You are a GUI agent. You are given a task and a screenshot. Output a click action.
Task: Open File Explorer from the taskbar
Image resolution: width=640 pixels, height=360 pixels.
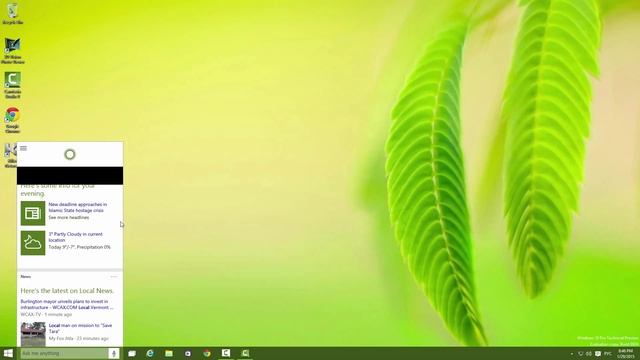169,353
